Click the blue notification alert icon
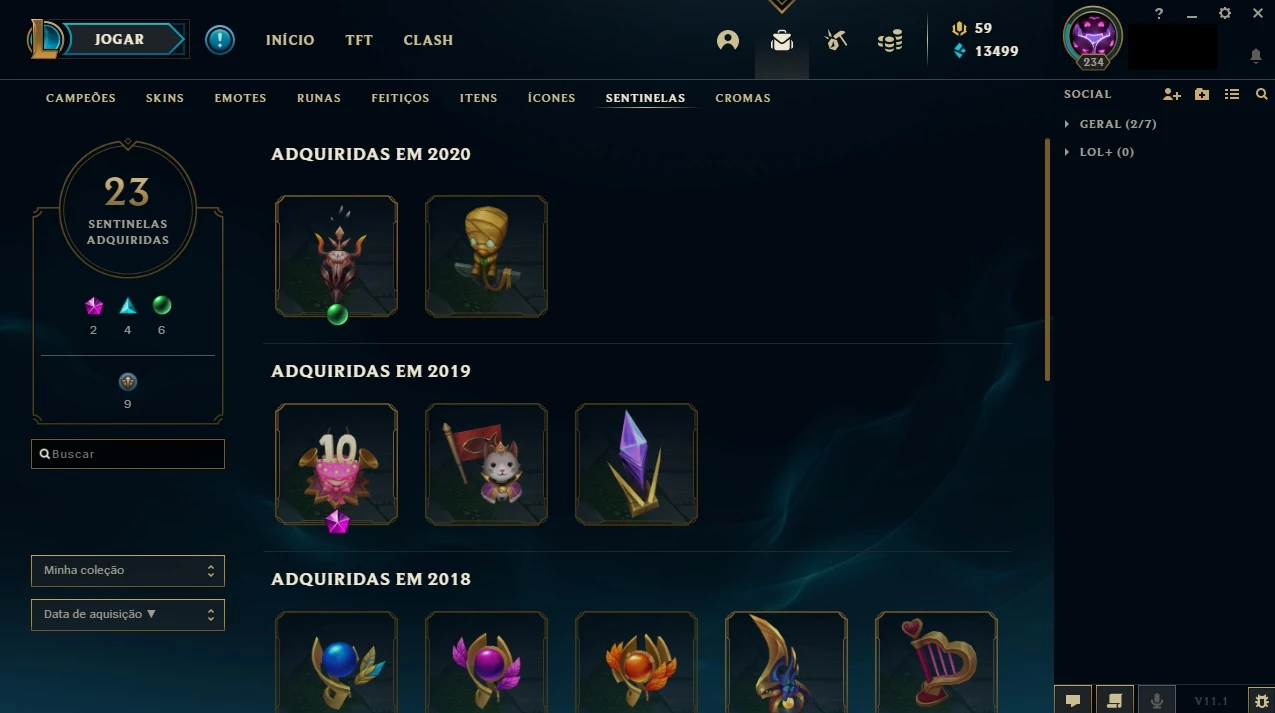The height and width of the screenshot is (713, 1275). (x=220, y=40)
